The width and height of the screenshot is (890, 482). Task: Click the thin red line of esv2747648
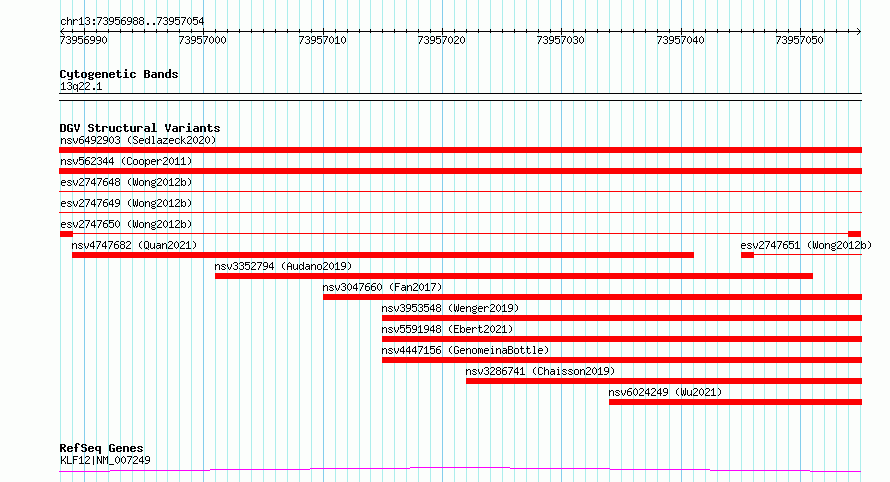(x=460, y=192)
